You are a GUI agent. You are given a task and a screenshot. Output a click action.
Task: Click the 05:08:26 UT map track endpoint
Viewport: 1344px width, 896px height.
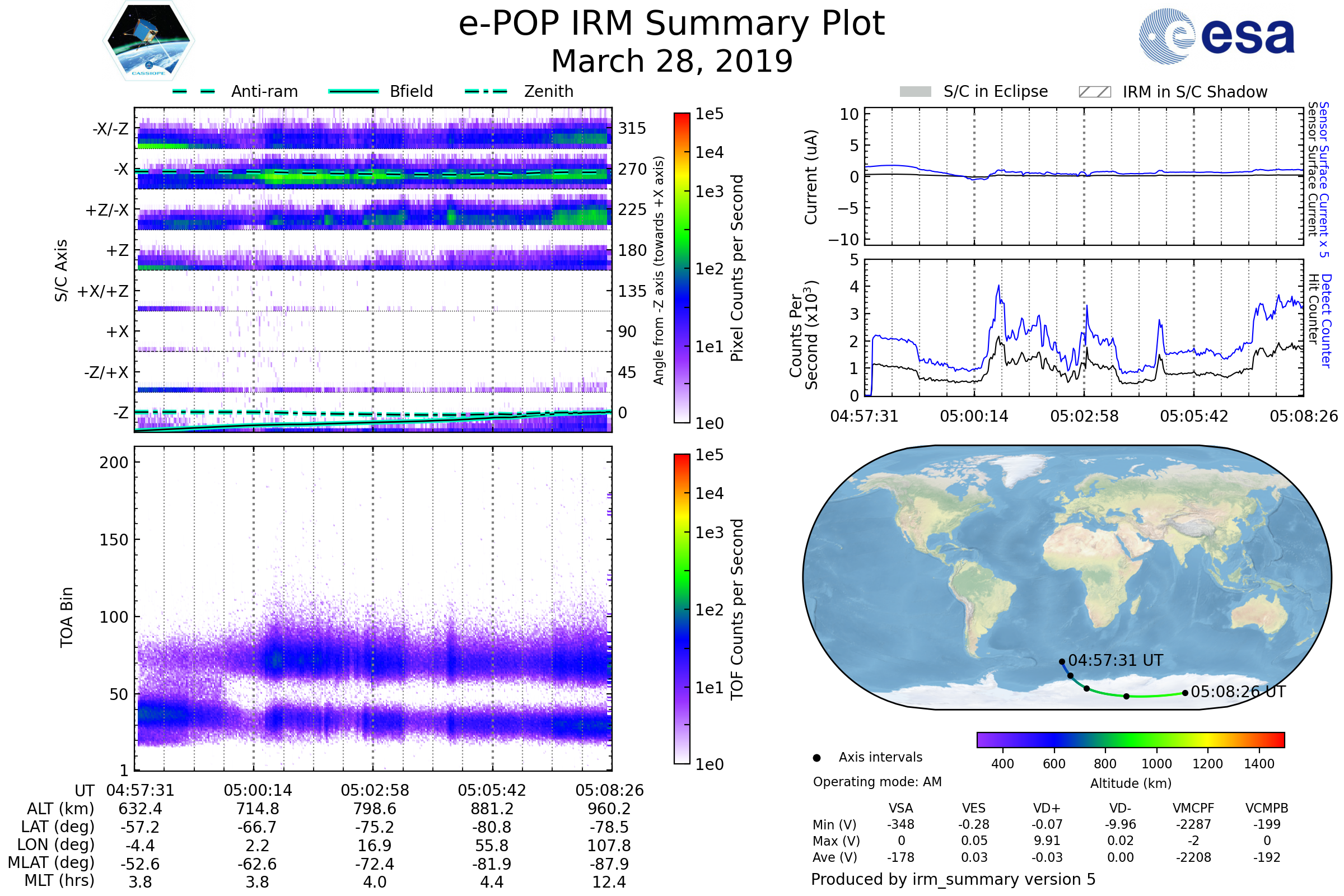[1184, 693]
